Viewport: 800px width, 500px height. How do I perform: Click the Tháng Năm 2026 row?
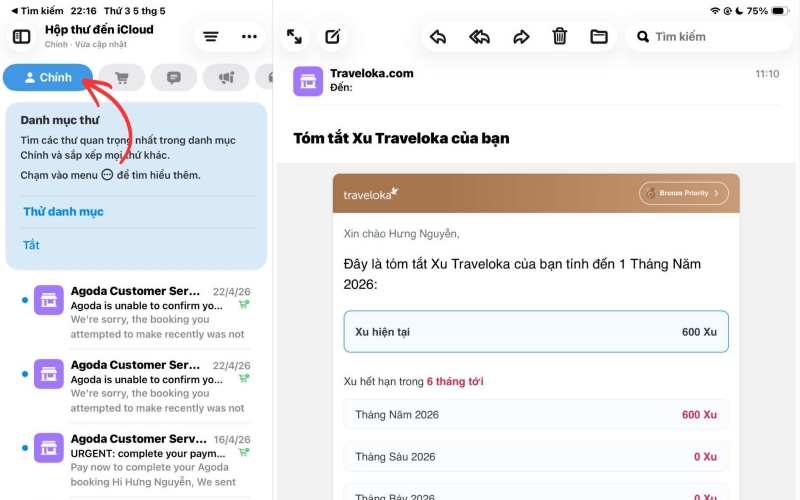click(x=536, y=415)
